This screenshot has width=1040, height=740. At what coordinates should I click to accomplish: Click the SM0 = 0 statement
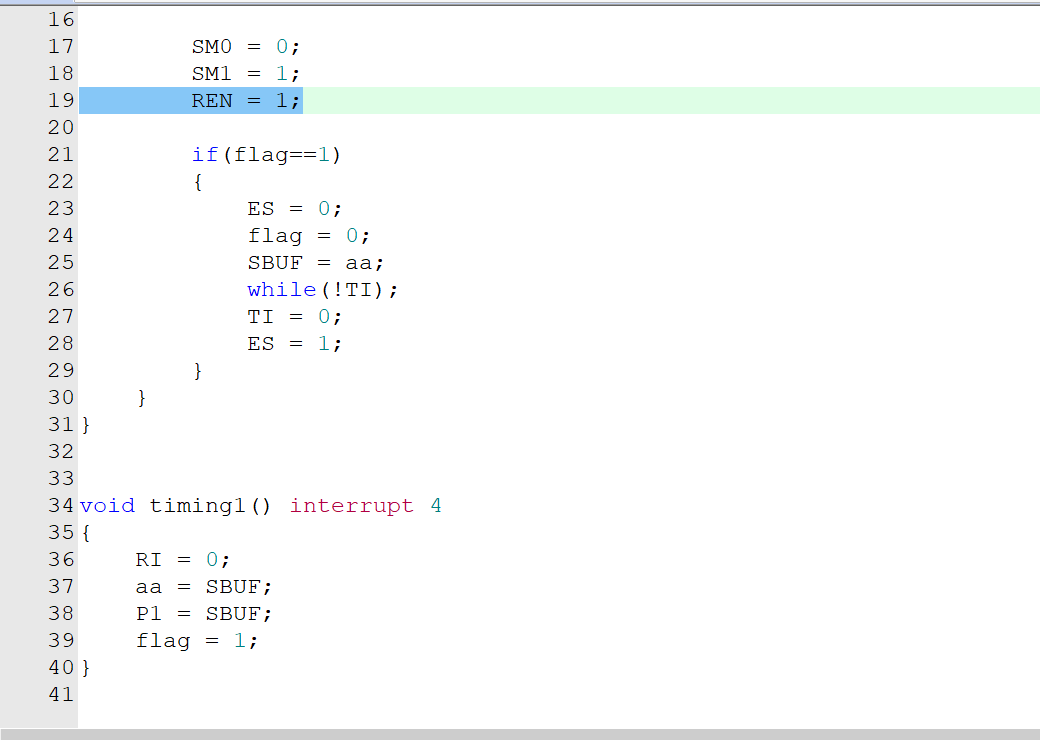(x=245, y=46)
